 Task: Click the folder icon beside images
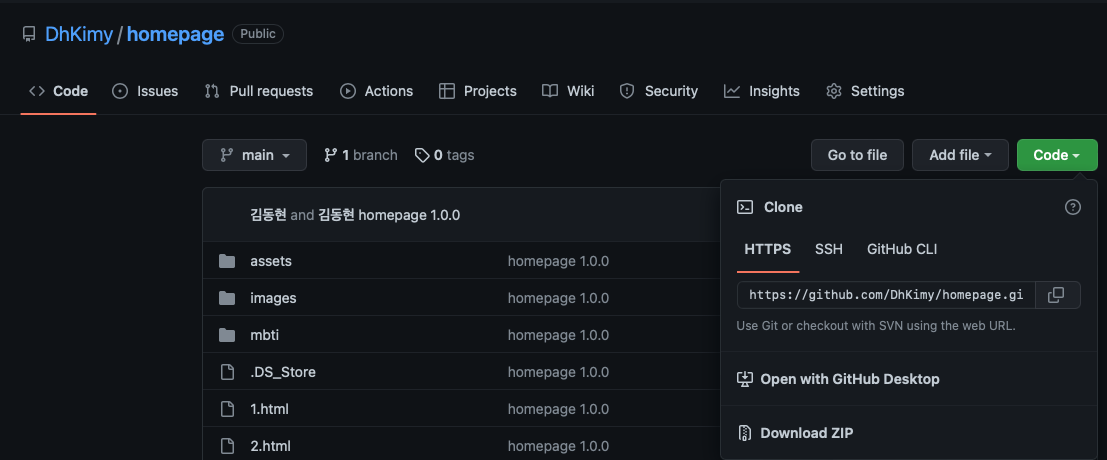227,298
